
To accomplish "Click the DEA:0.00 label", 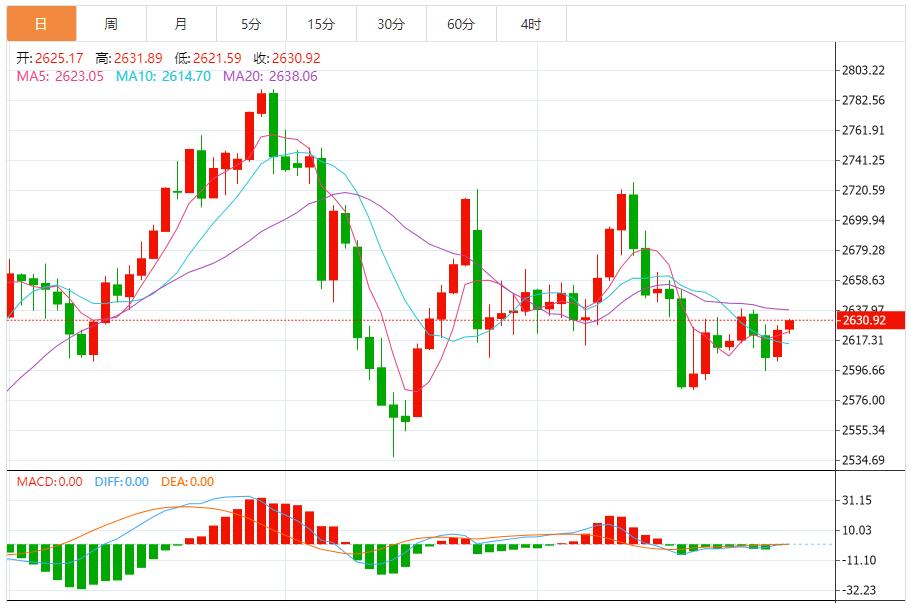I will [188, 482].
